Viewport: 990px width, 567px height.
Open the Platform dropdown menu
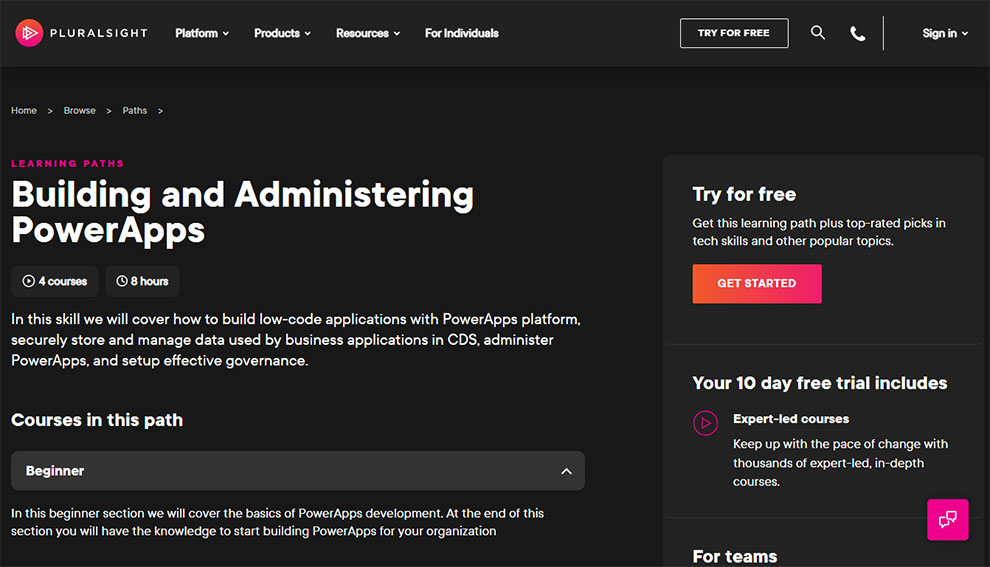[202, 33]
